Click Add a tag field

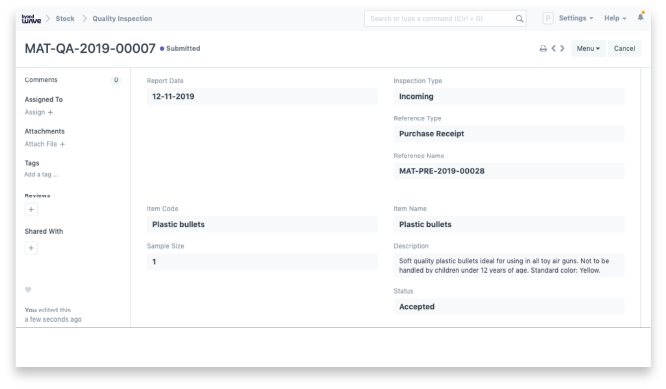click(x=41, y=175)
